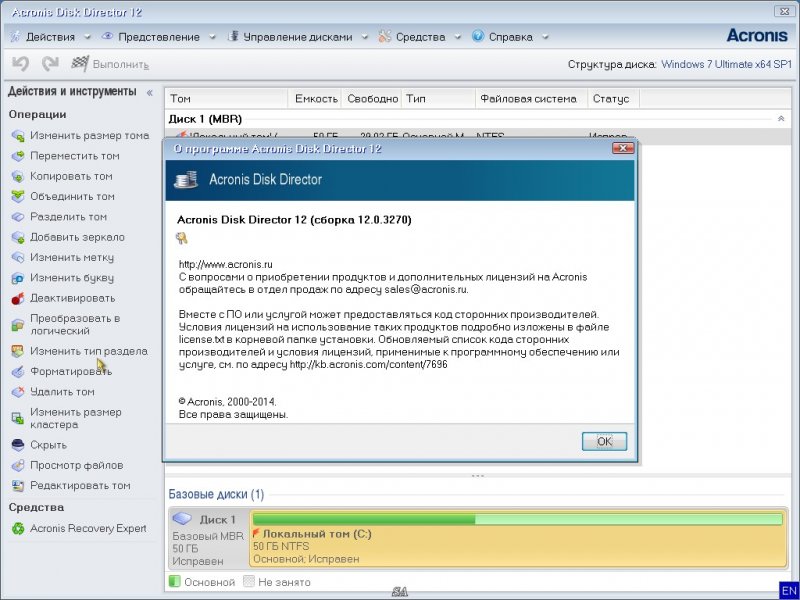800x600 pixels.
Task: Collapse the Диск 1 (MBR) group
Action: 781,118
